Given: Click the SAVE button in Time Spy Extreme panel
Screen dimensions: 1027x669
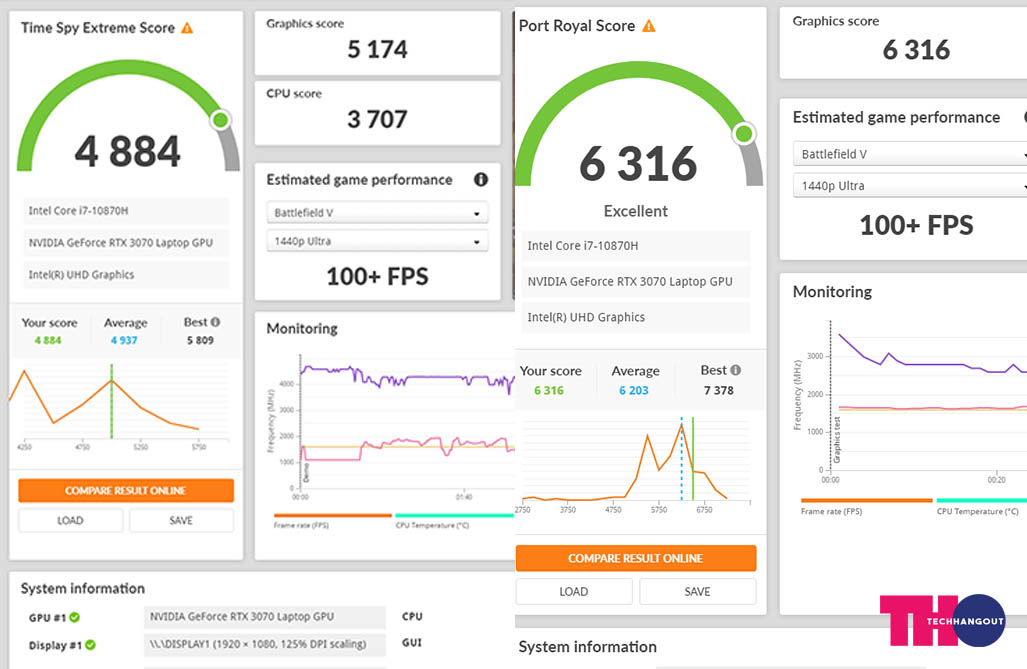Looking at the screenshot, I should (x=181, y=520).
